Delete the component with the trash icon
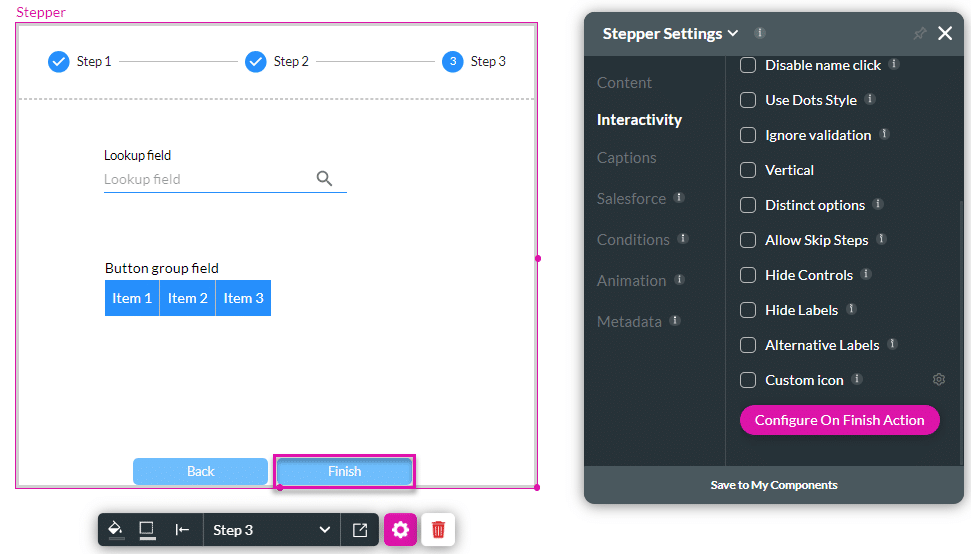 coord(438,530)
